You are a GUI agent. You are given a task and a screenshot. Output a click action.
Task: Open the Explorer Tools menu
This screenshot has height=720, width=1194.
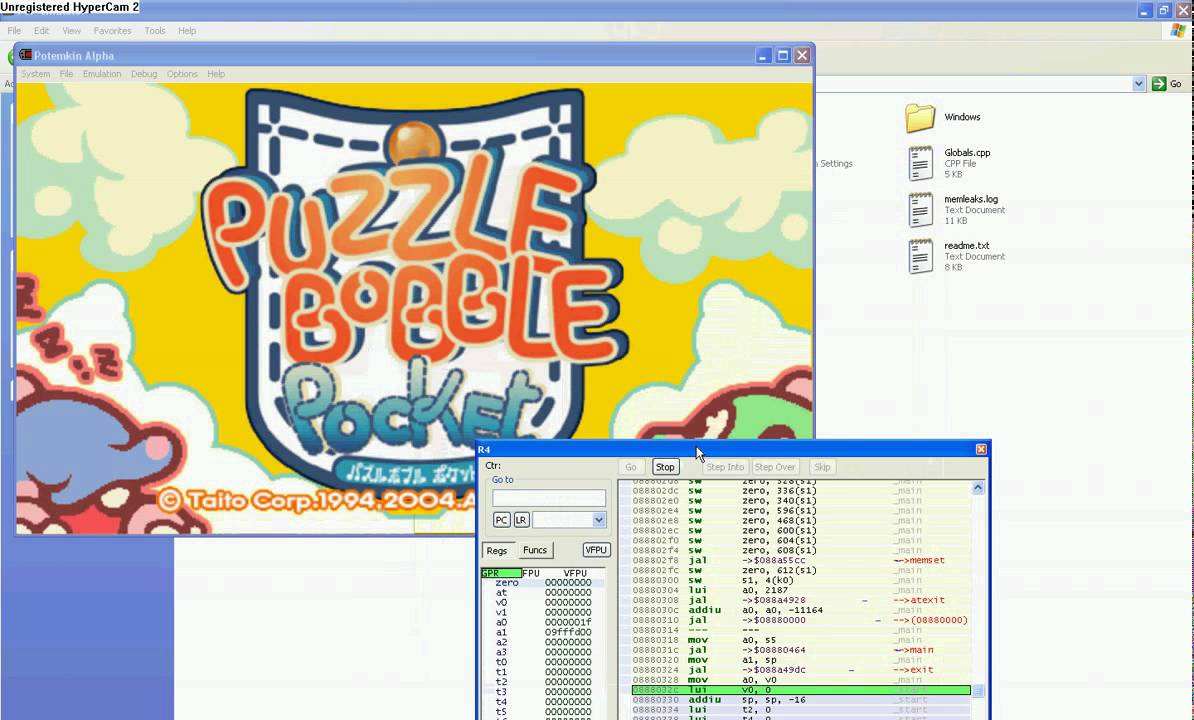pos(155,30)
